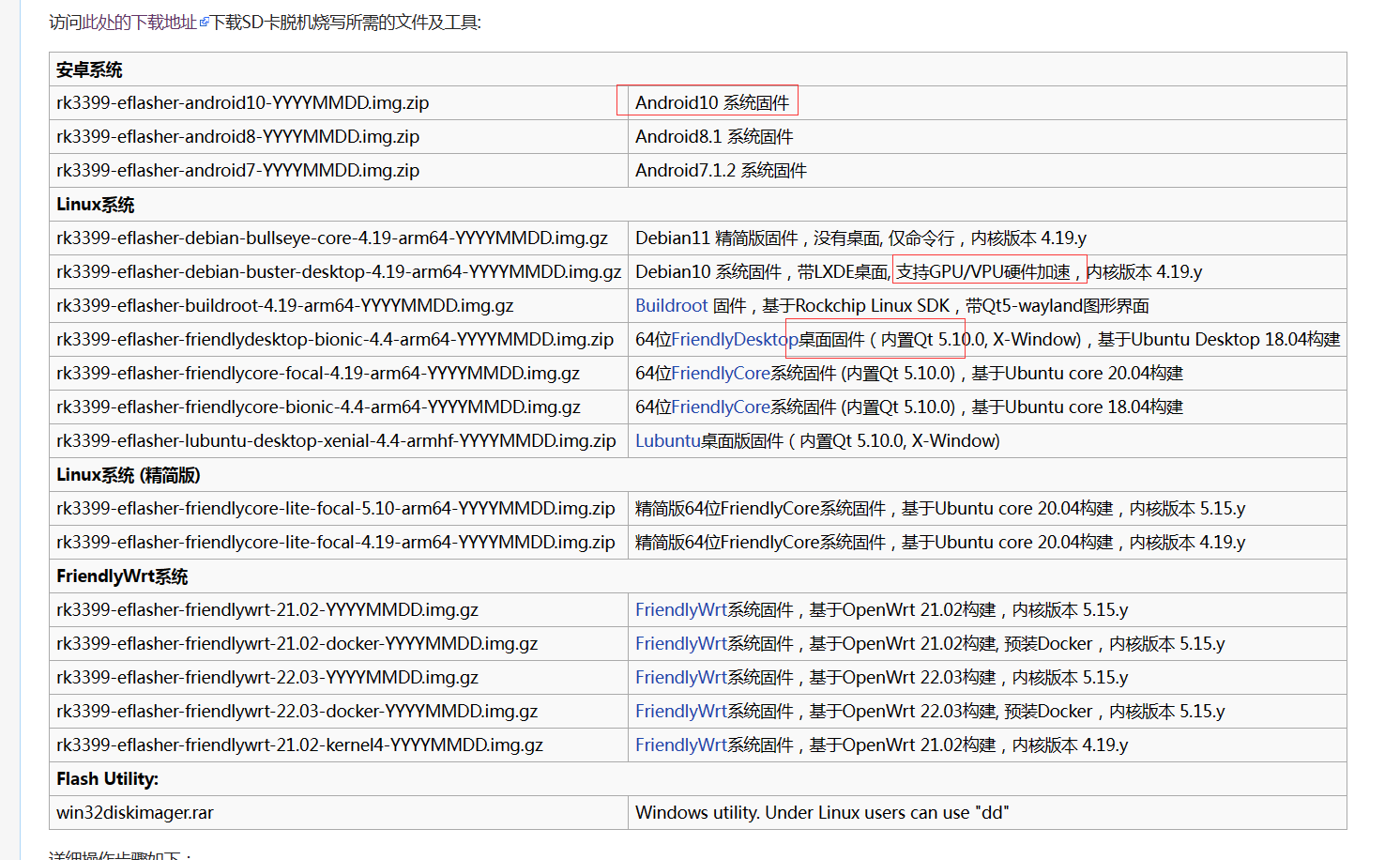This screenshot has width=1400, height=860.
Task: Open the FriendlyWrt link in the 22.03-docker row
Action: (681, 711)
